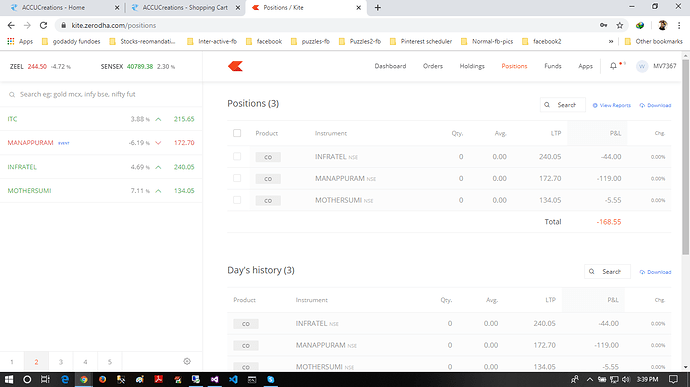Open the Apps nav item
The image size is (690, 387).
tap(585, 66)
